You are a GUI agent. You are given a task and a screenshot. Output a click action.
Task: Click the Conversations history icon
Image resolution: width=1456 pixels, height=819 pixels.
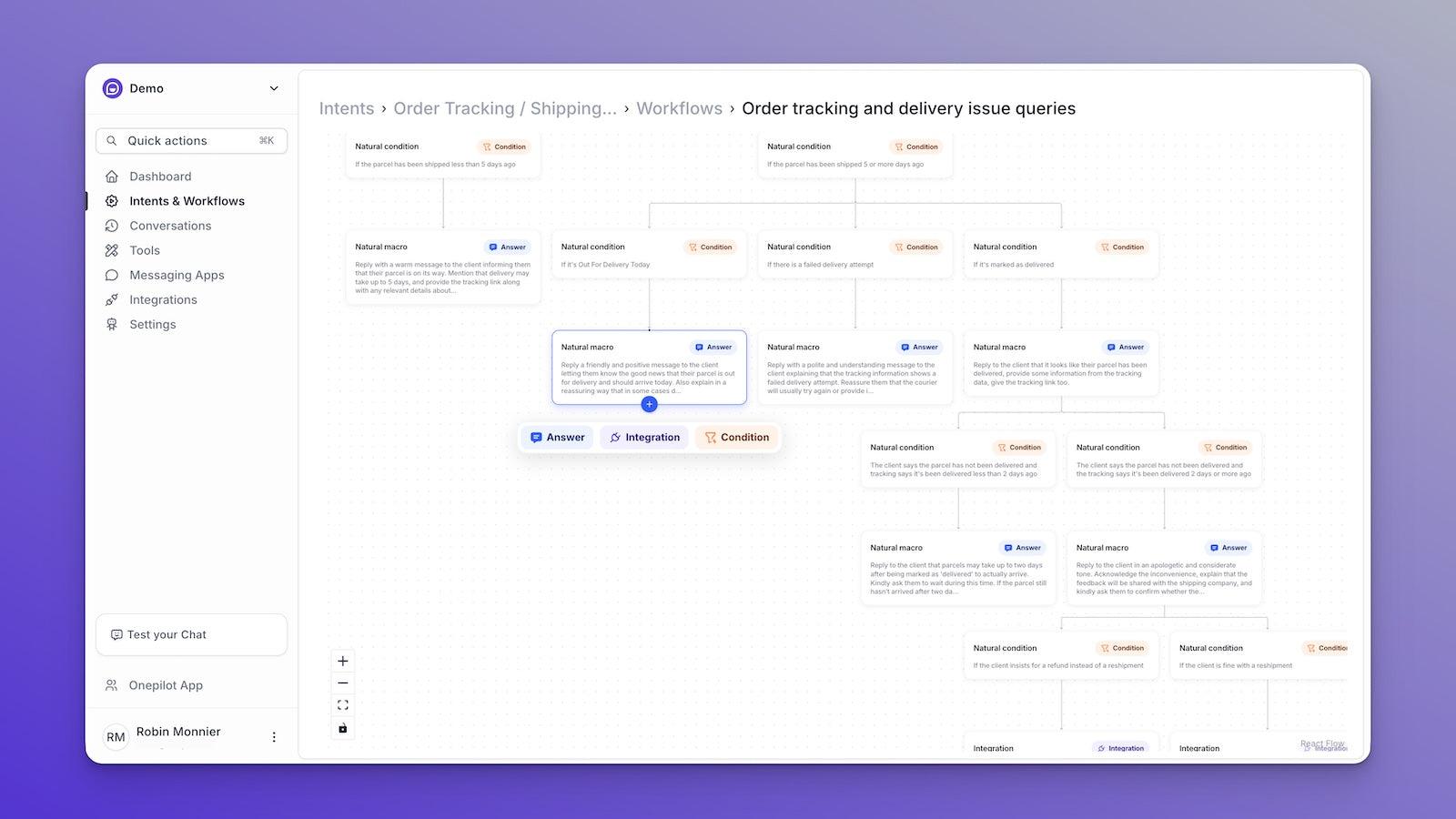(111, 226)
